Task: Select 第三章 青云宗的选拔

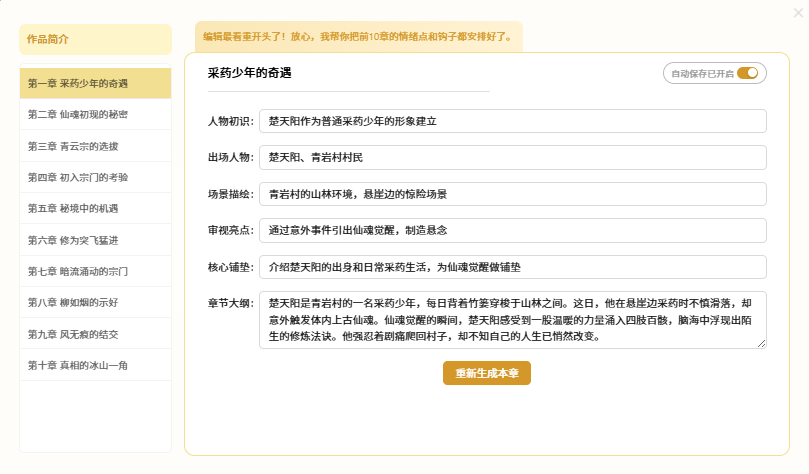Action: (x=95, y=146)
